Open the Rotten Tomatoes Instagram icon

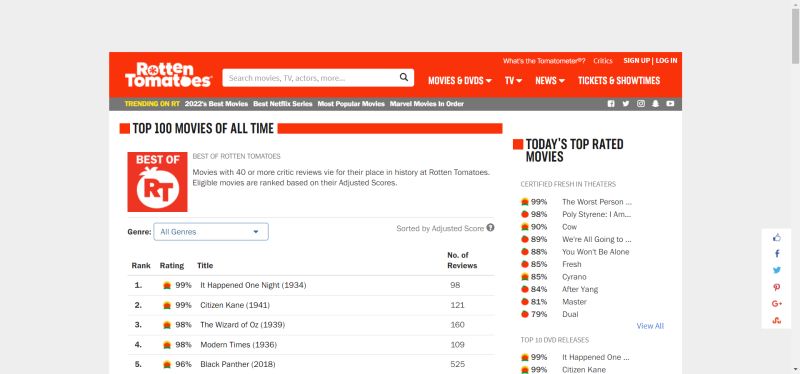(x=641, y=104)
